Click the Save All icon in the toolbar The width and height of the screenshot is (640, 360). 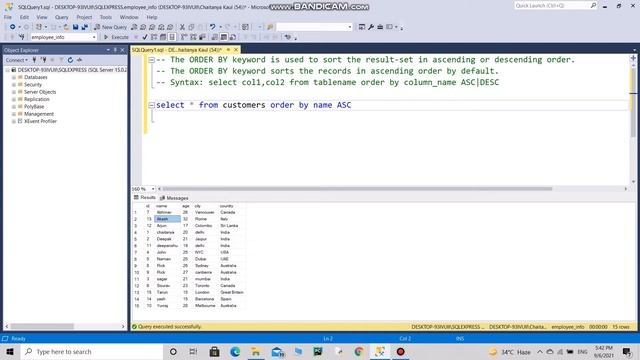click(x=84, y=27)
